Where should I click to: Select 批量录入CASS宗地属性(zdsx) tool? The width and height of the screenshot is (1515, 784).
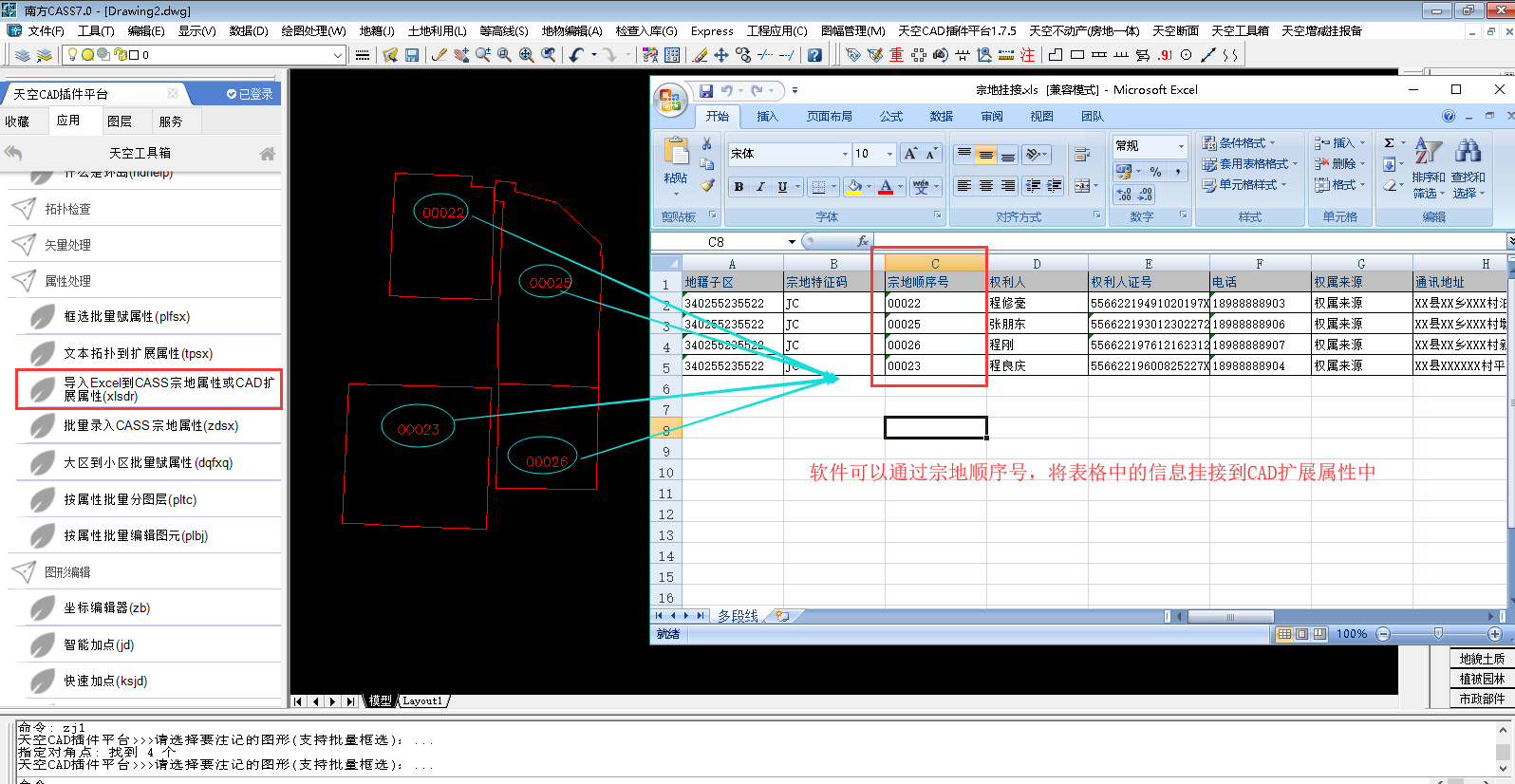[x=149, y=426]
